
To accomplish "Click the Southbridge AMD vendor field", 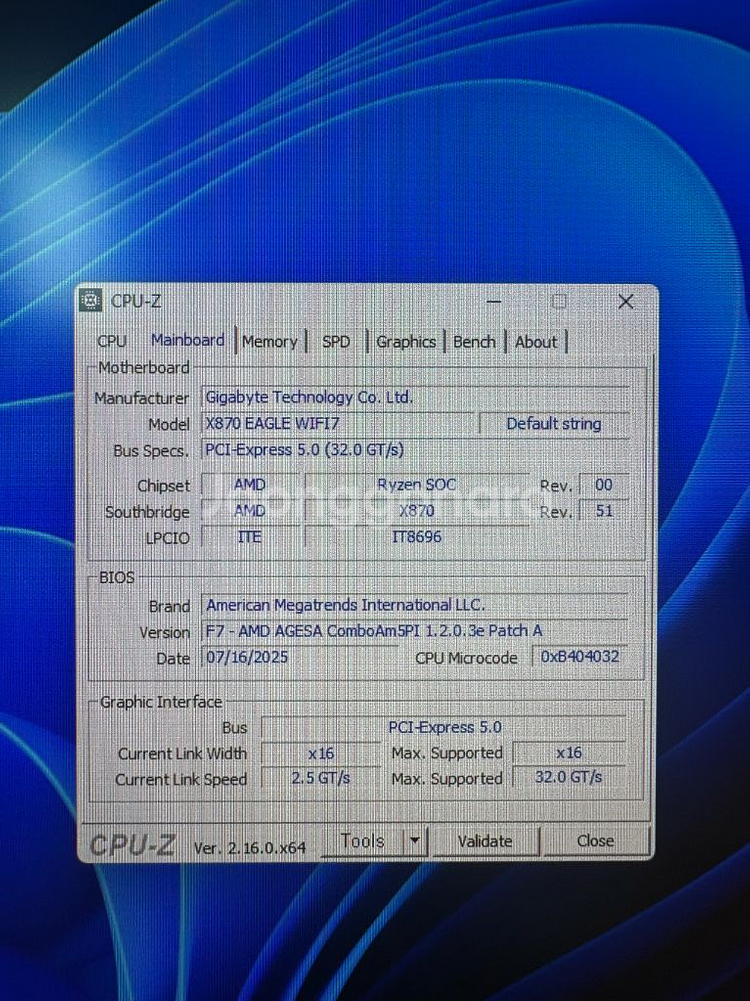I will pyautogui.click(x=250, y=511).
